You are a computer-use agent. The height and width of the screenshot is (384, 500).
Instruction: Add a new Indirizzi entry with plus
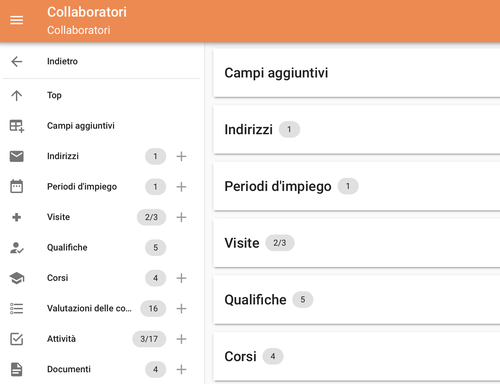pyautogui.click(x=181, y=156)
